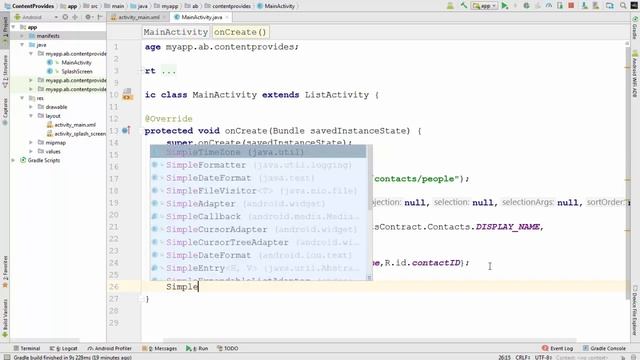
Task: Expand the manifests folder
Action: (22, 36)
